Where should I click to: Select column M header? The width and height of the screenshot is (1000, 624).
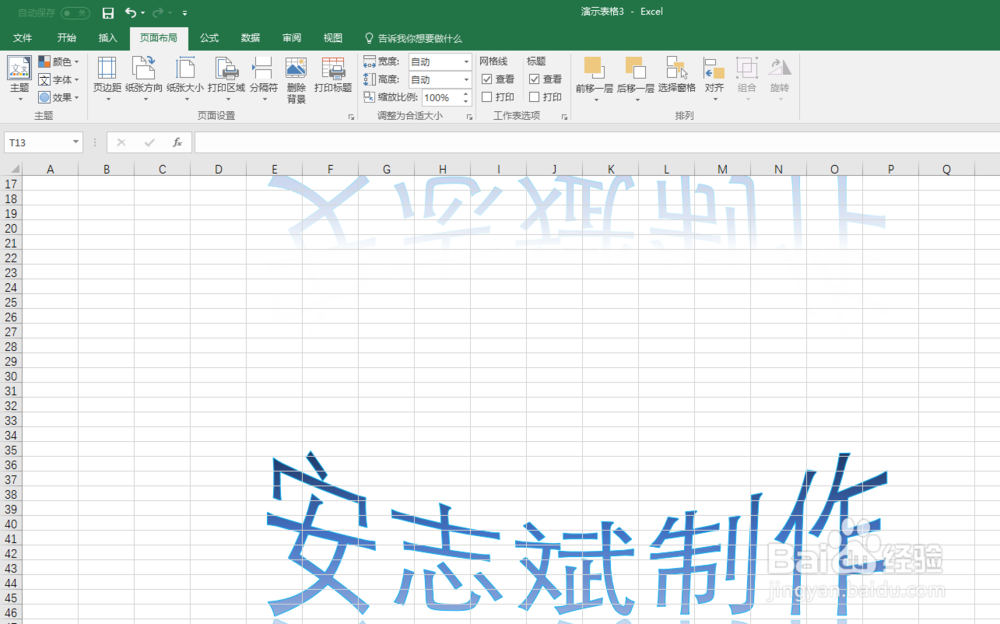723,169
